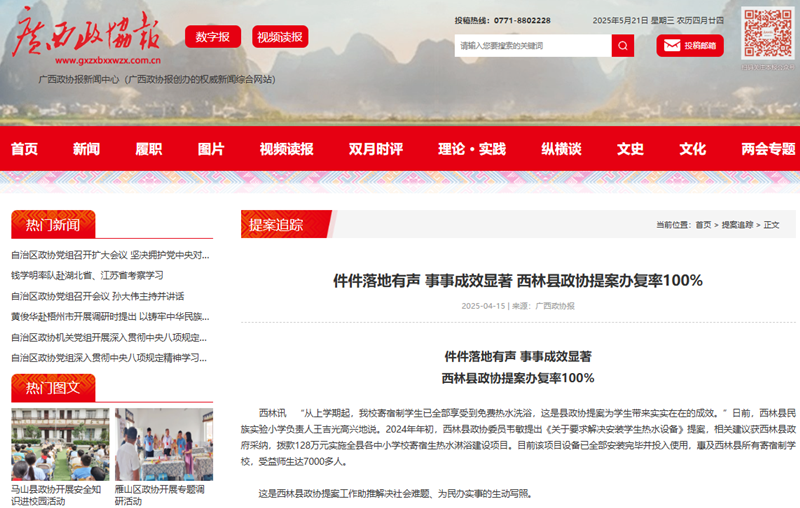Open news link 钱学明率队赴湖北省、江苏省考察学习
800x508 pixels.
pyautogui.click(x=87, y=275)
